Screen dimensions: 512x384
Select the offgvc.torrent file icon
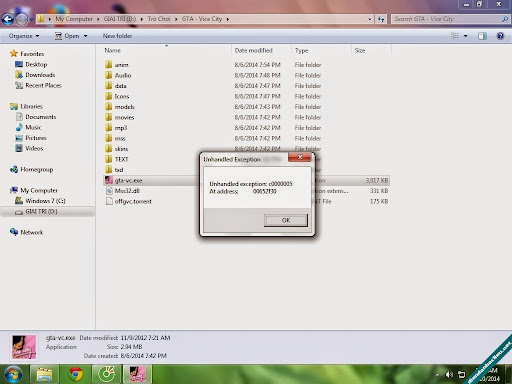point(109,201)
